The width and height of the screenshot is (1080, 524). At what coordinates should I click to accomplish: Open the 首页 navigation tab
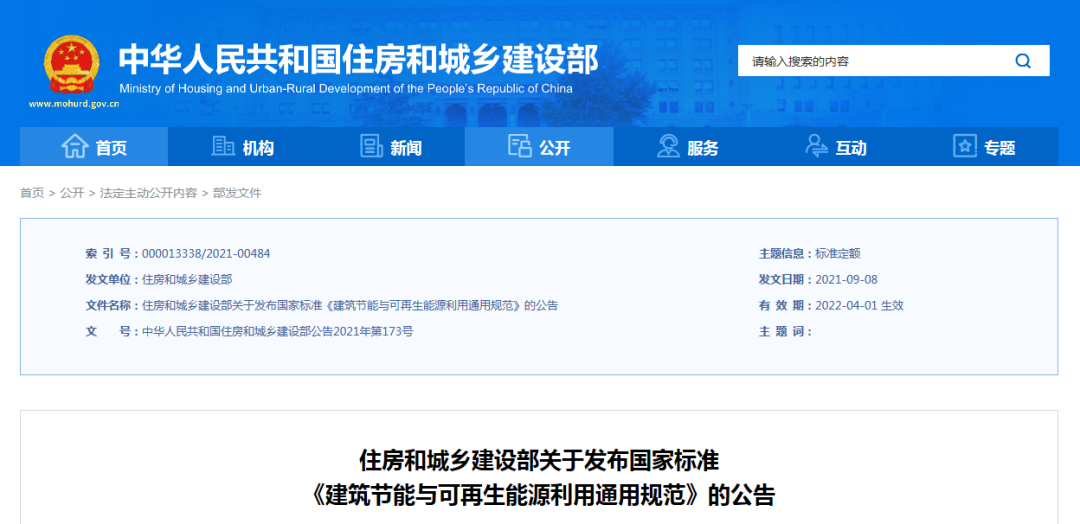[111, 148]
